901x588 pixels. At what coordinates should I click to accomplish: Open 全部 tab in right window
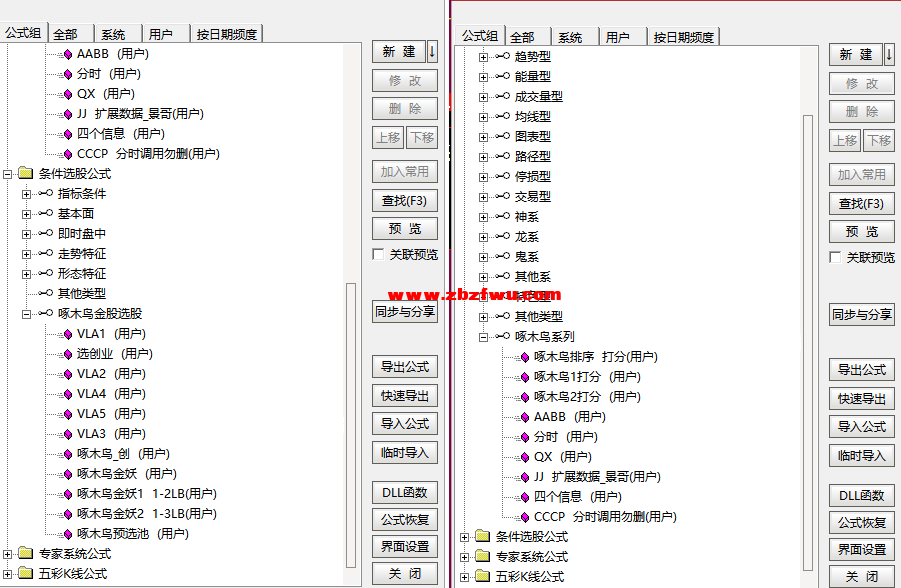coord(528,37)
